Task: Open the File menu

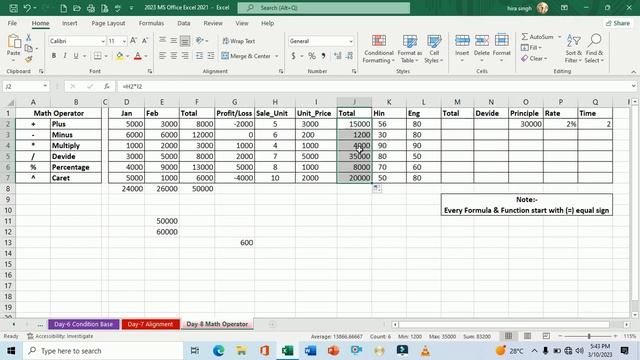Action: 12,23
